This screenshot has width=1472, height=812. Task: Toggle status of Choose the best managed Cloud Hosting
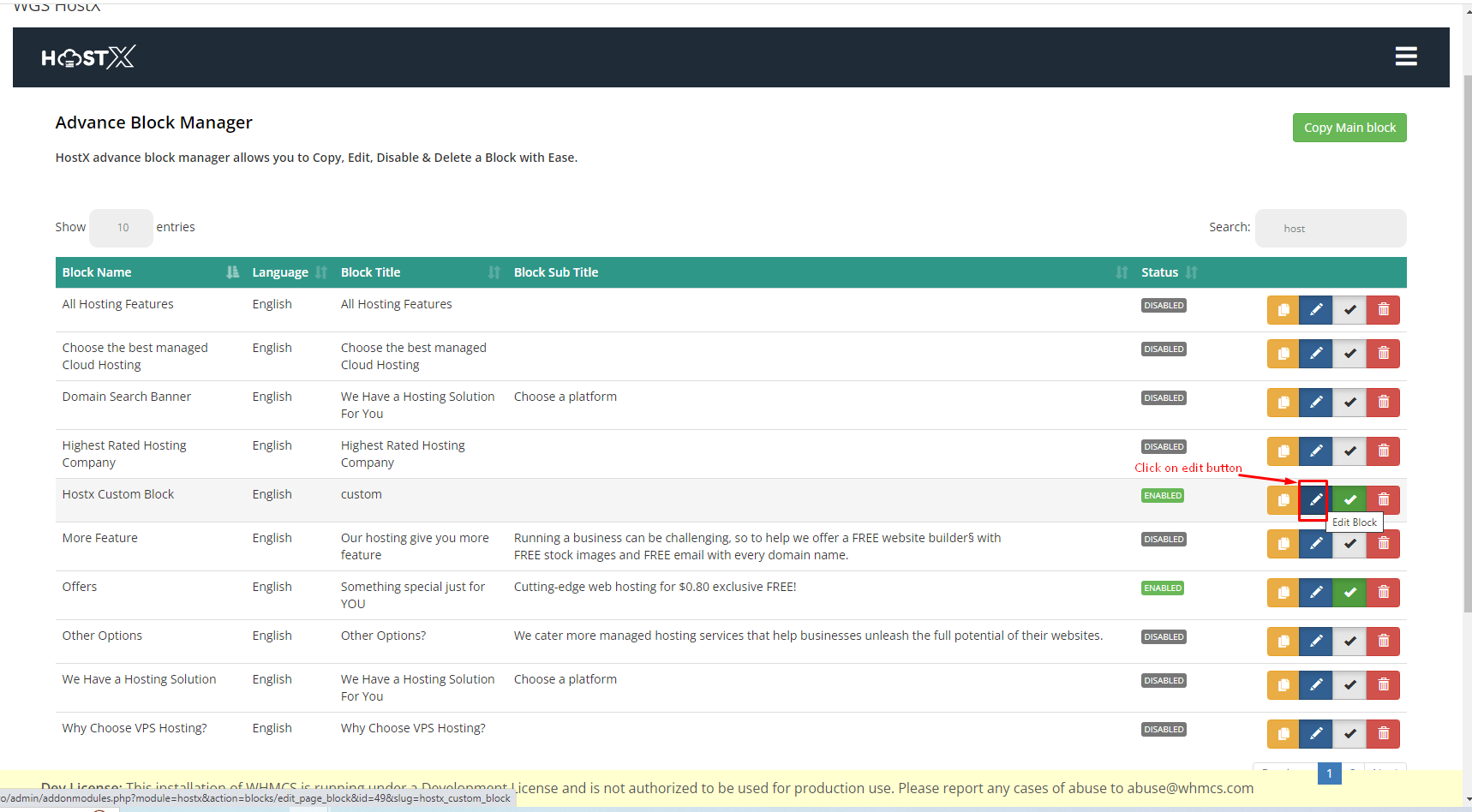click(1349, 354)
